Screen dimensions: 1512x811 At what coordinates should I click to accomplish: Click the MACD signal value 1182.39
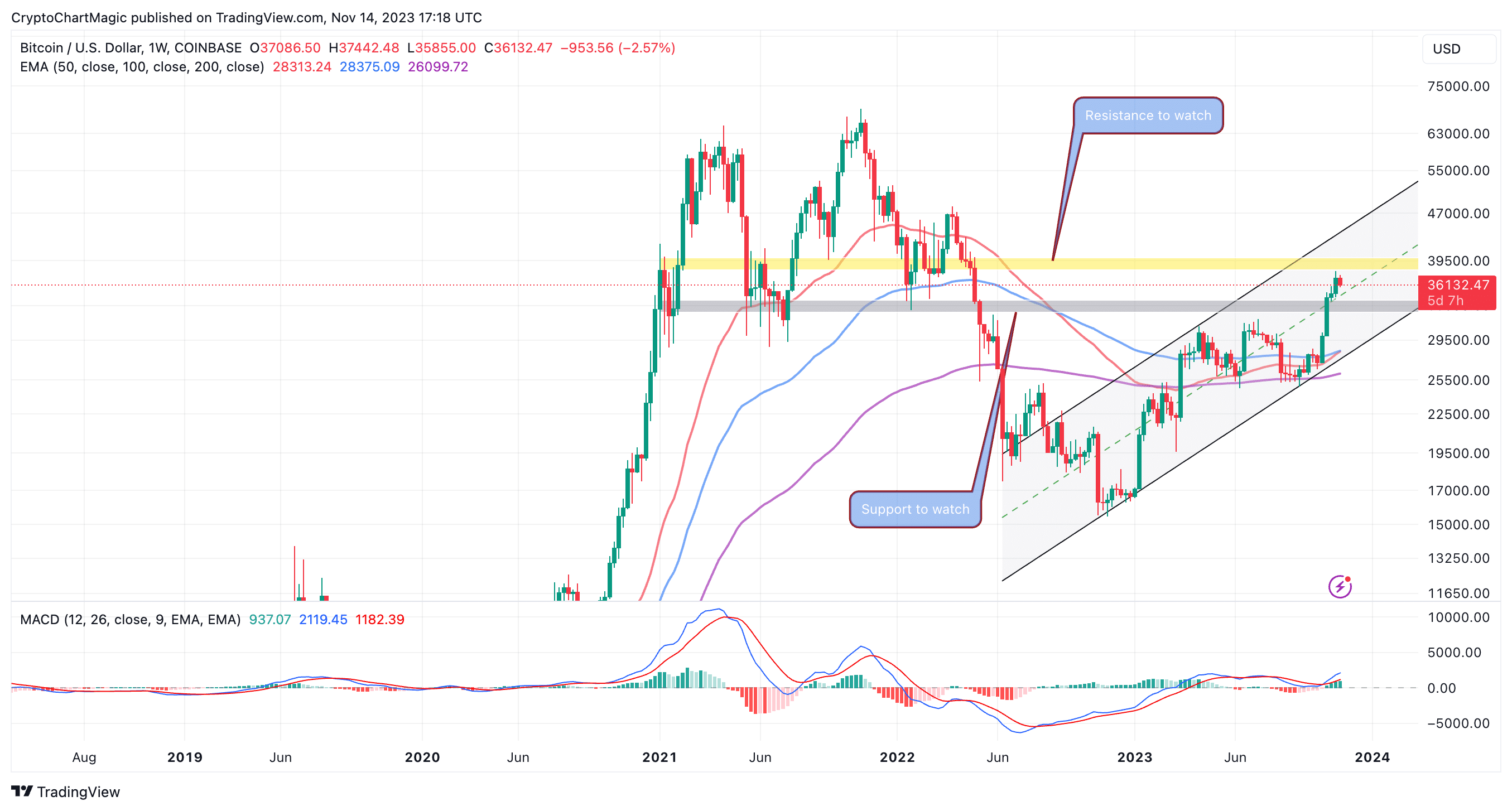(380, 619)
